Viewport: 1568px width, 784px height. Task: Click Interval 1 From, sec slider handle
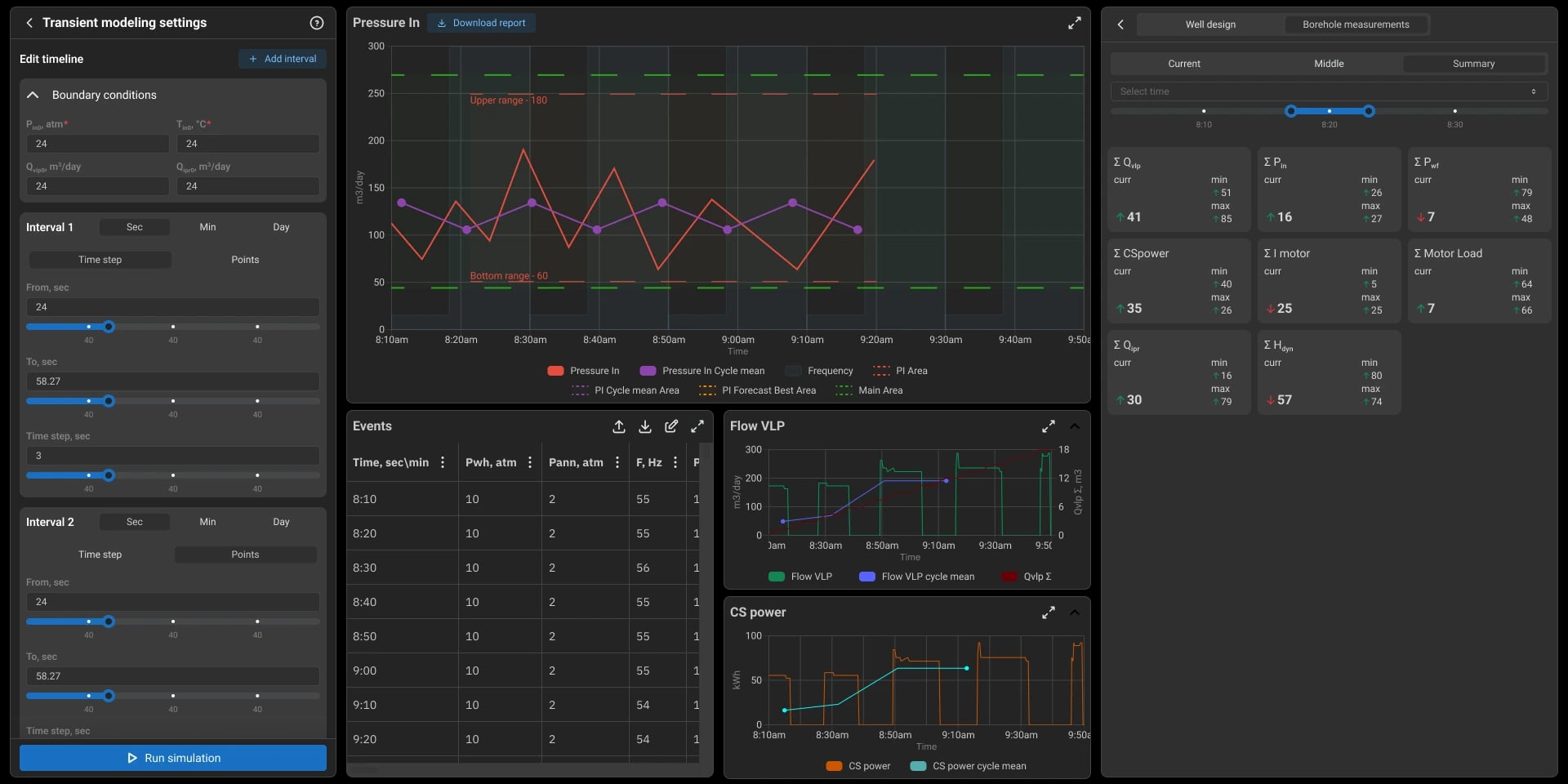point(109,327)
